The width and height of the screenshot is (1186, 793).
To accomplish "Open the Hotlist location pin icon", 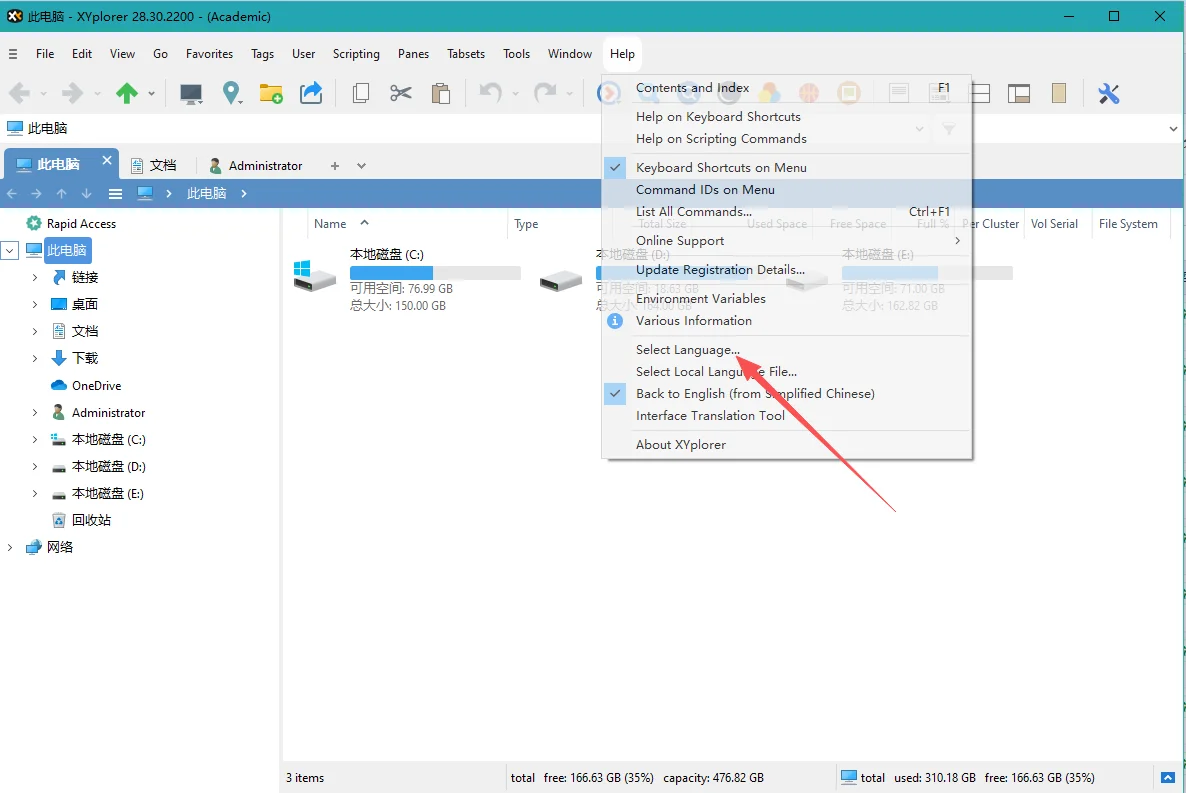I will (x=231, y=93).
